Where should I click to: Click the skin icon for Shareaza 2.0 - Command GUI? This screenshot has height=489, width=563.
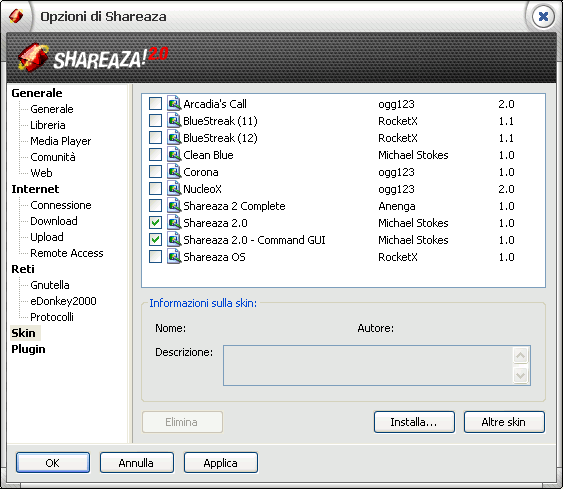click(174, 240)
